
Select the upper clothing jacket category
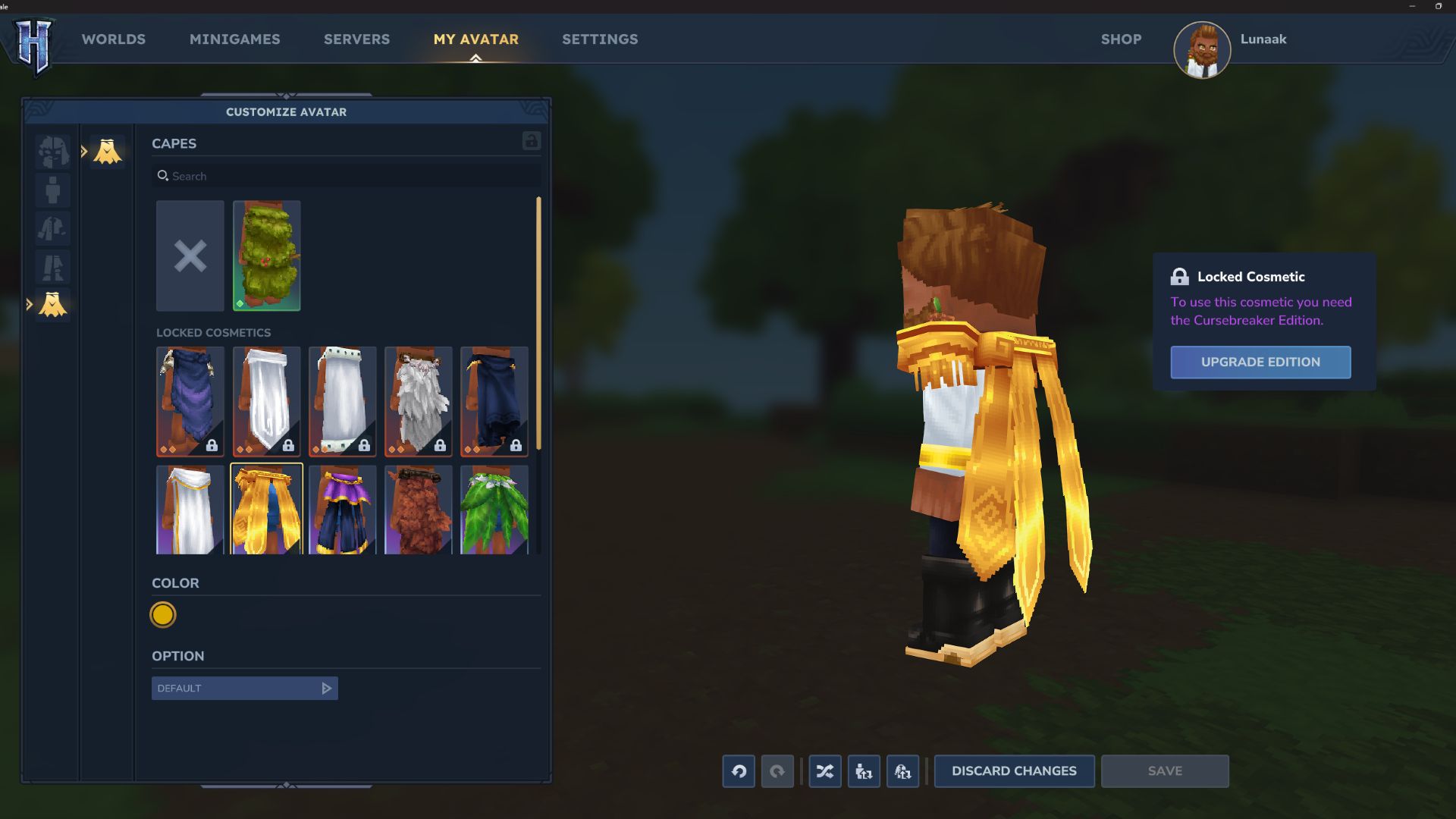[52, 228]
